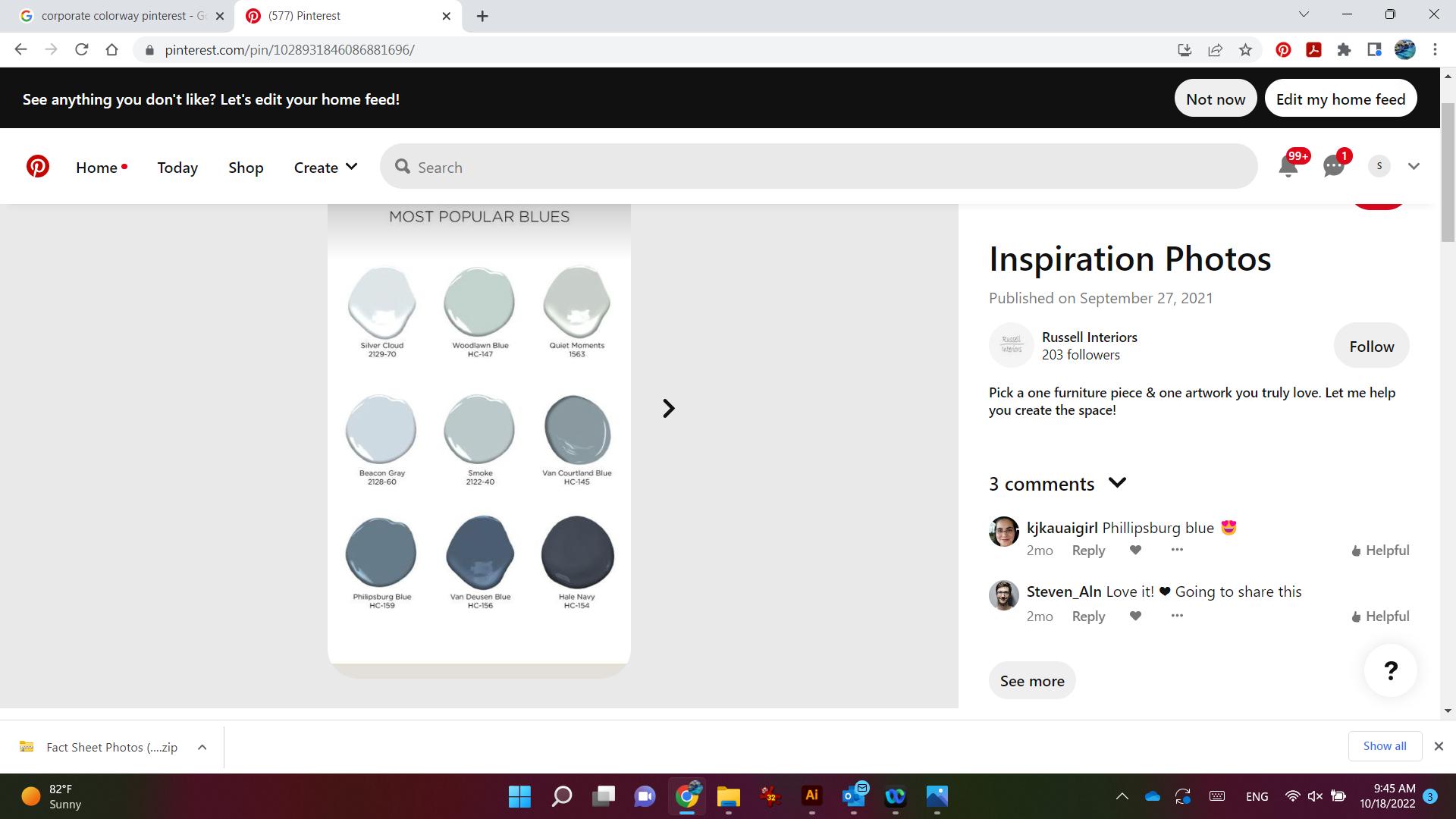Bookmark this page with star icon

(1245, 50)
